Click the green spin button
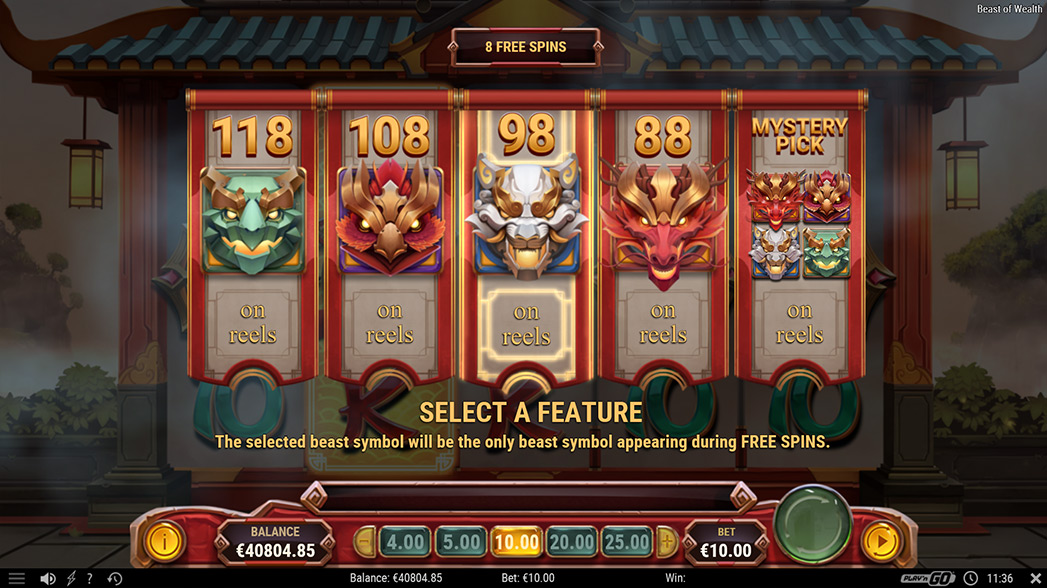The image size is (1047, 588). point(813,524)
